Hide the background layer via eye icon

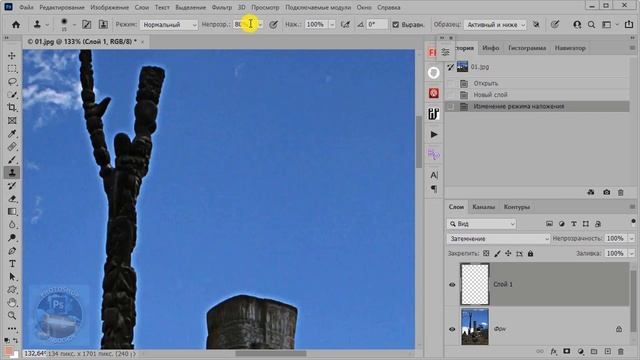pyautogui.click(x=452, y=329)
